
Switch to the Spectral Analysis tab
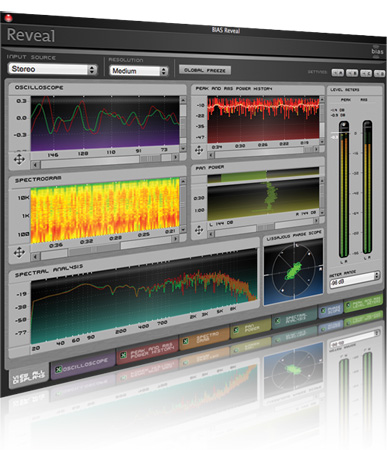[x=295, y=319]
